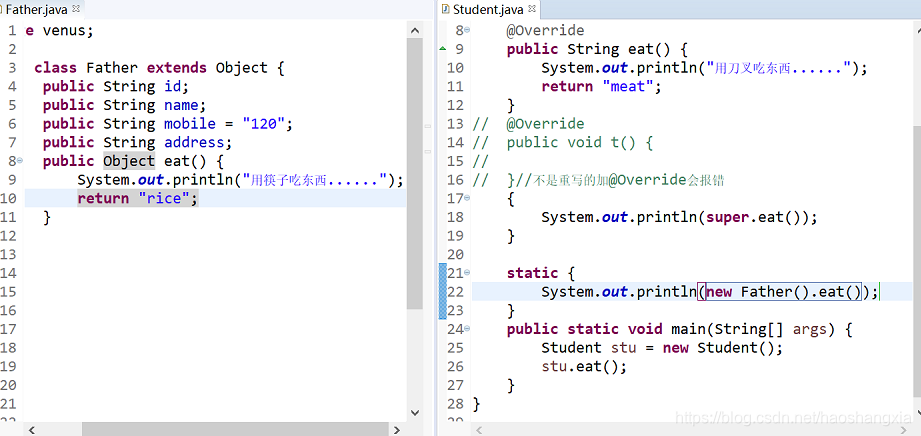The width and height of the screenshot is (921, 436).
Task: Click the main method signature line
Action: [680, 330]
